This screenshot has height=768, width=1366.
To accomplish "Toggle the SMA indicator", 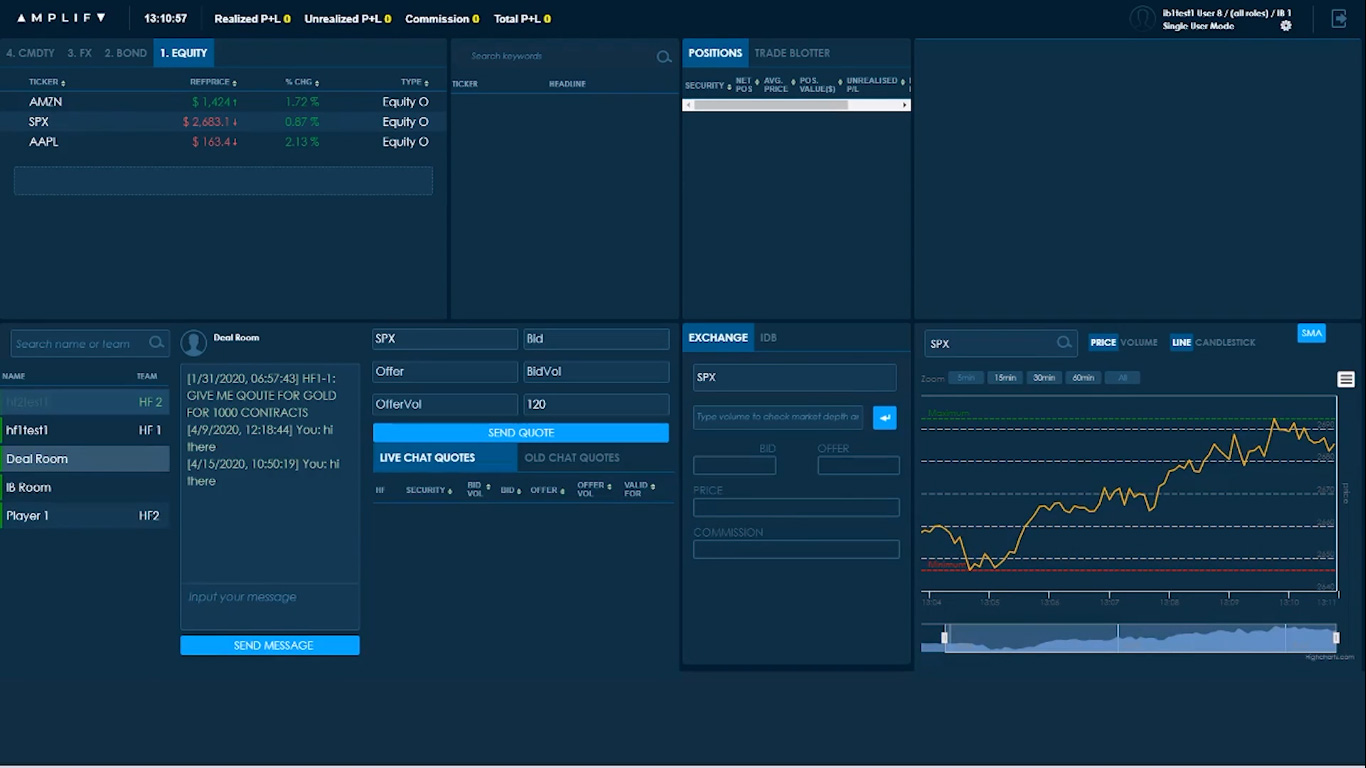I will click(x=1311, y=333).
